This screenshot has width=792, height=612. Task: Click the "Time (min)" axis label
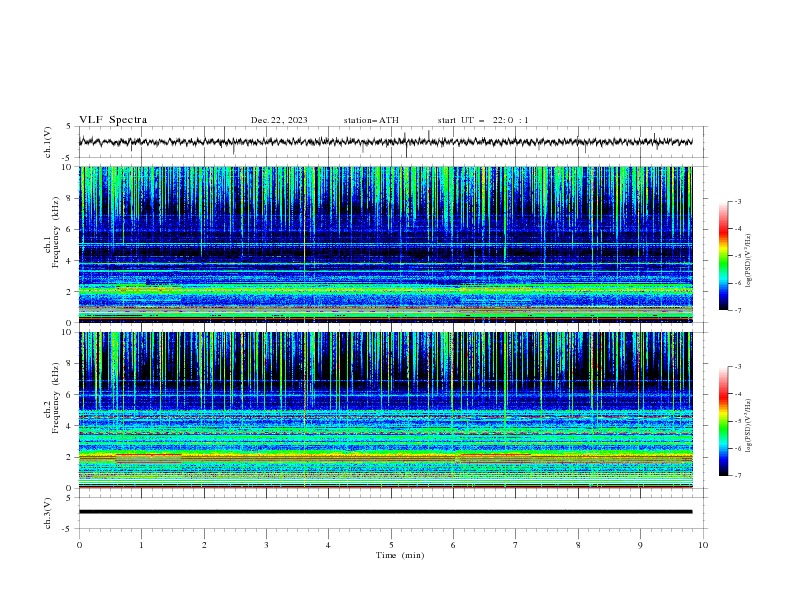(400, 555)
